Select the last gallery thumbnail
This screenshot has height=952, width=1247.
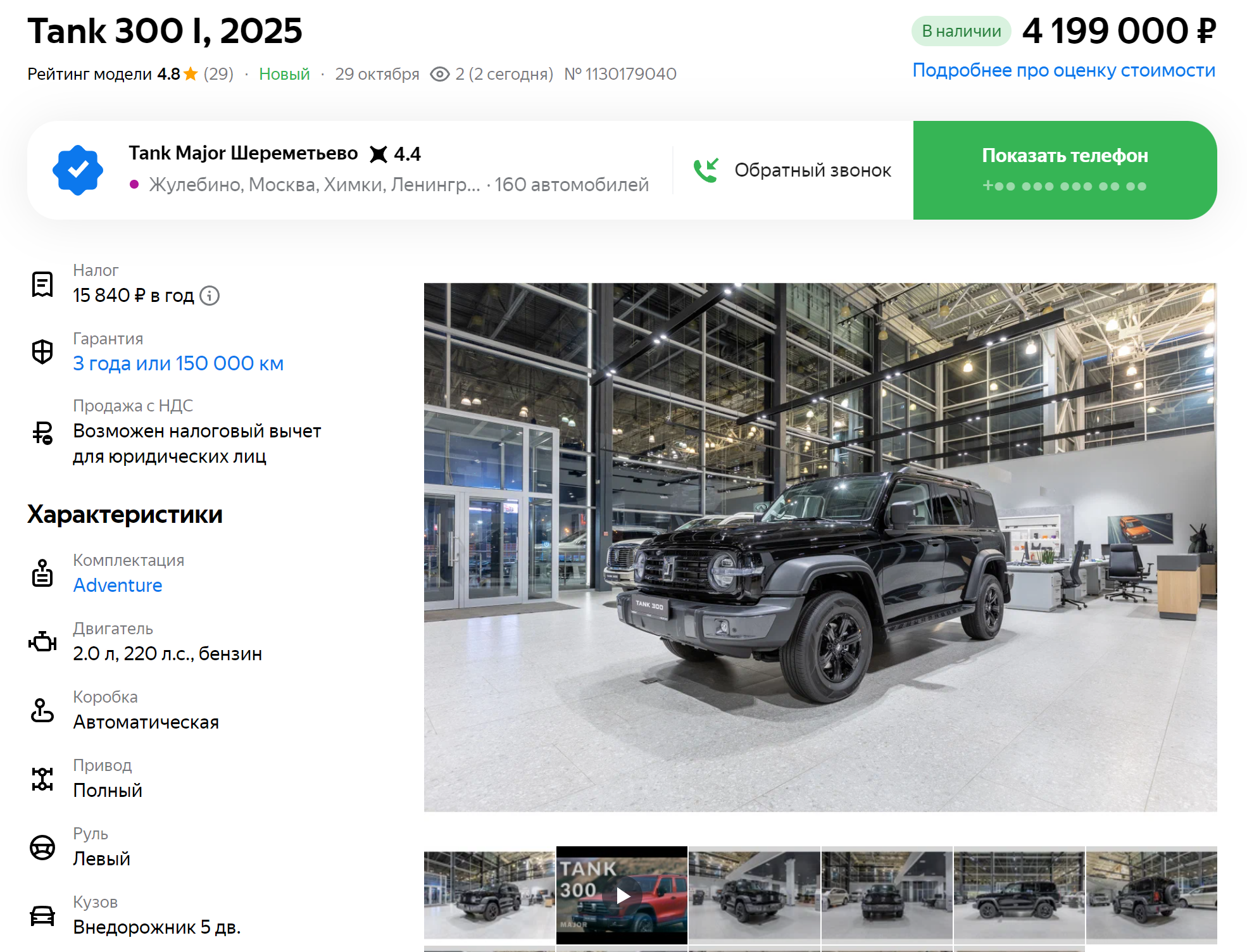pyautogui.click(x=1151, y=895)
